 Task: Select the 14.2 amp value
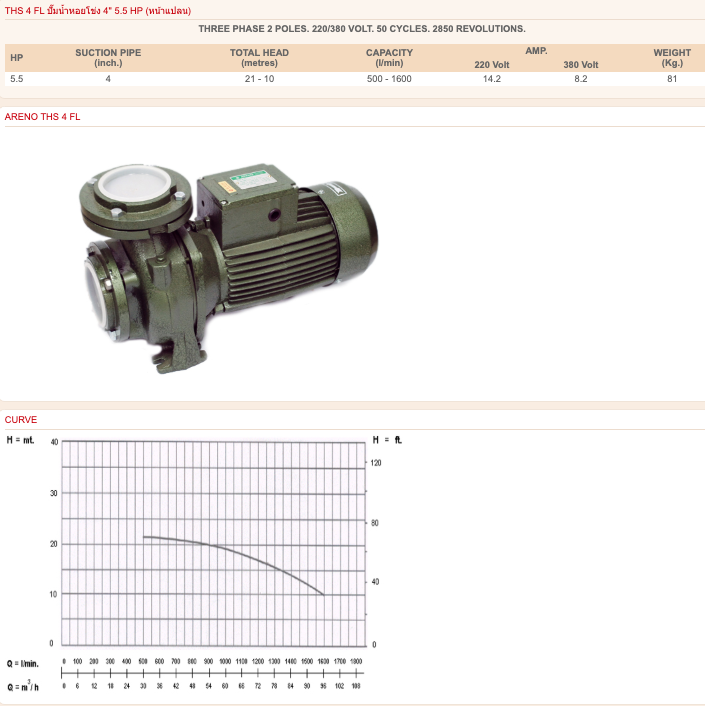point(492,79)
